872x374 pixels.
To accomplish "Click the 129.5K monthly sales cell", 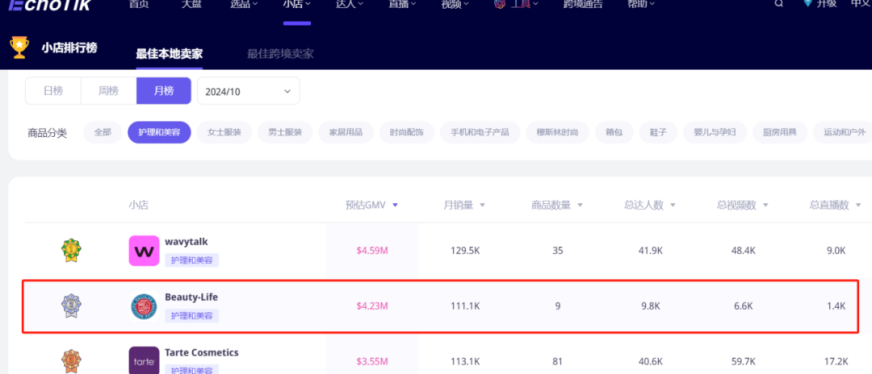I will point(465,251).
